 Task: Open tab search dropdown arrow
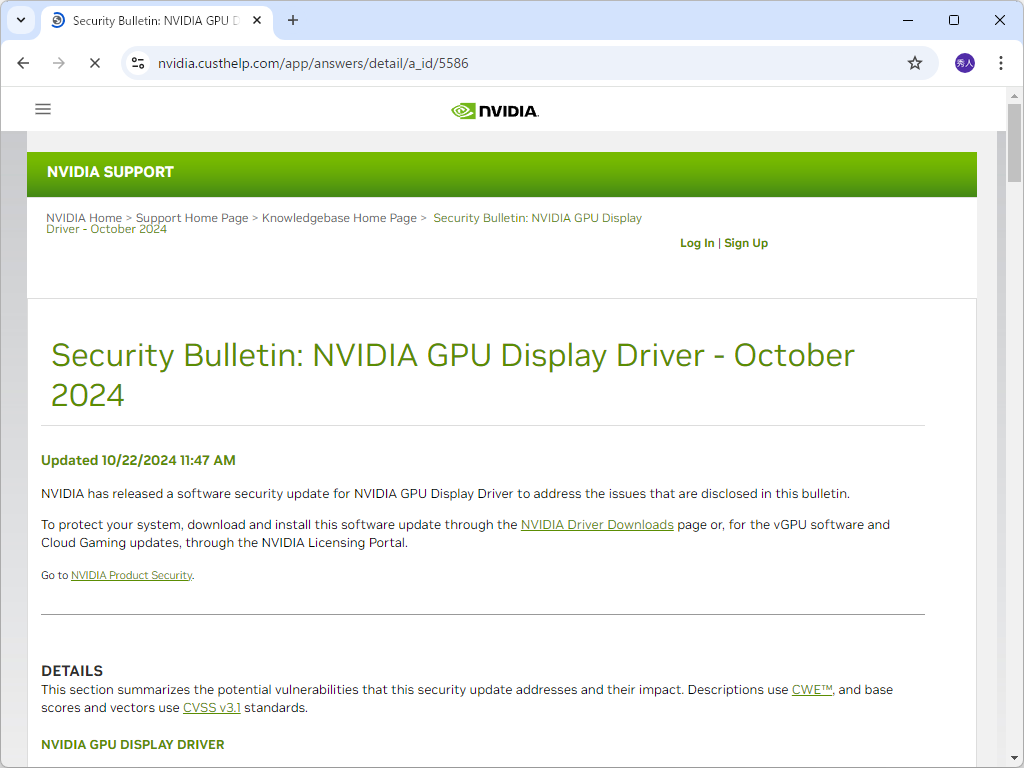coord(21,20)
